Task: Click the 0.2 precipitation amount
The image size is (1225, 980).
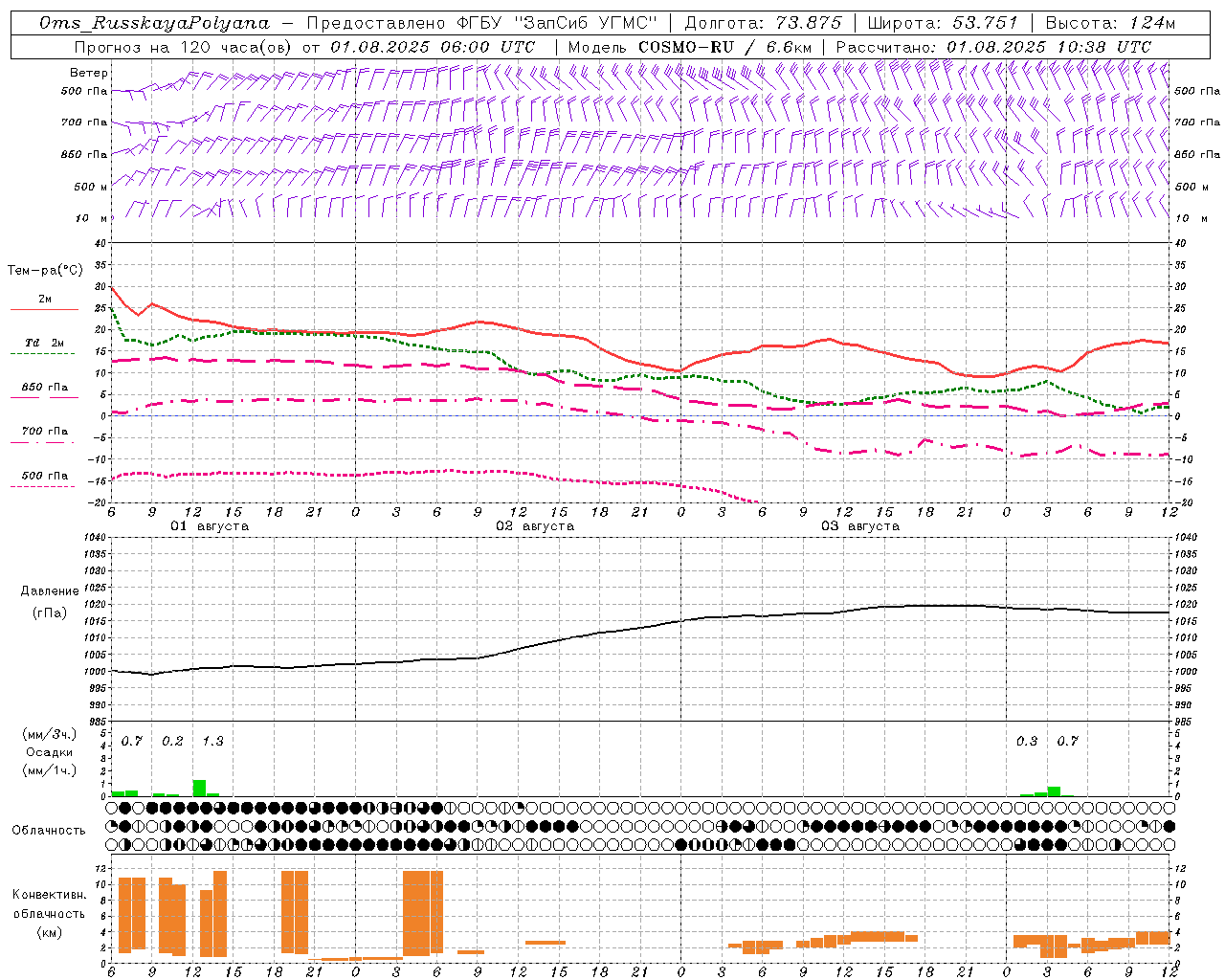Action: pyautogui.click(x=172, y=742)
